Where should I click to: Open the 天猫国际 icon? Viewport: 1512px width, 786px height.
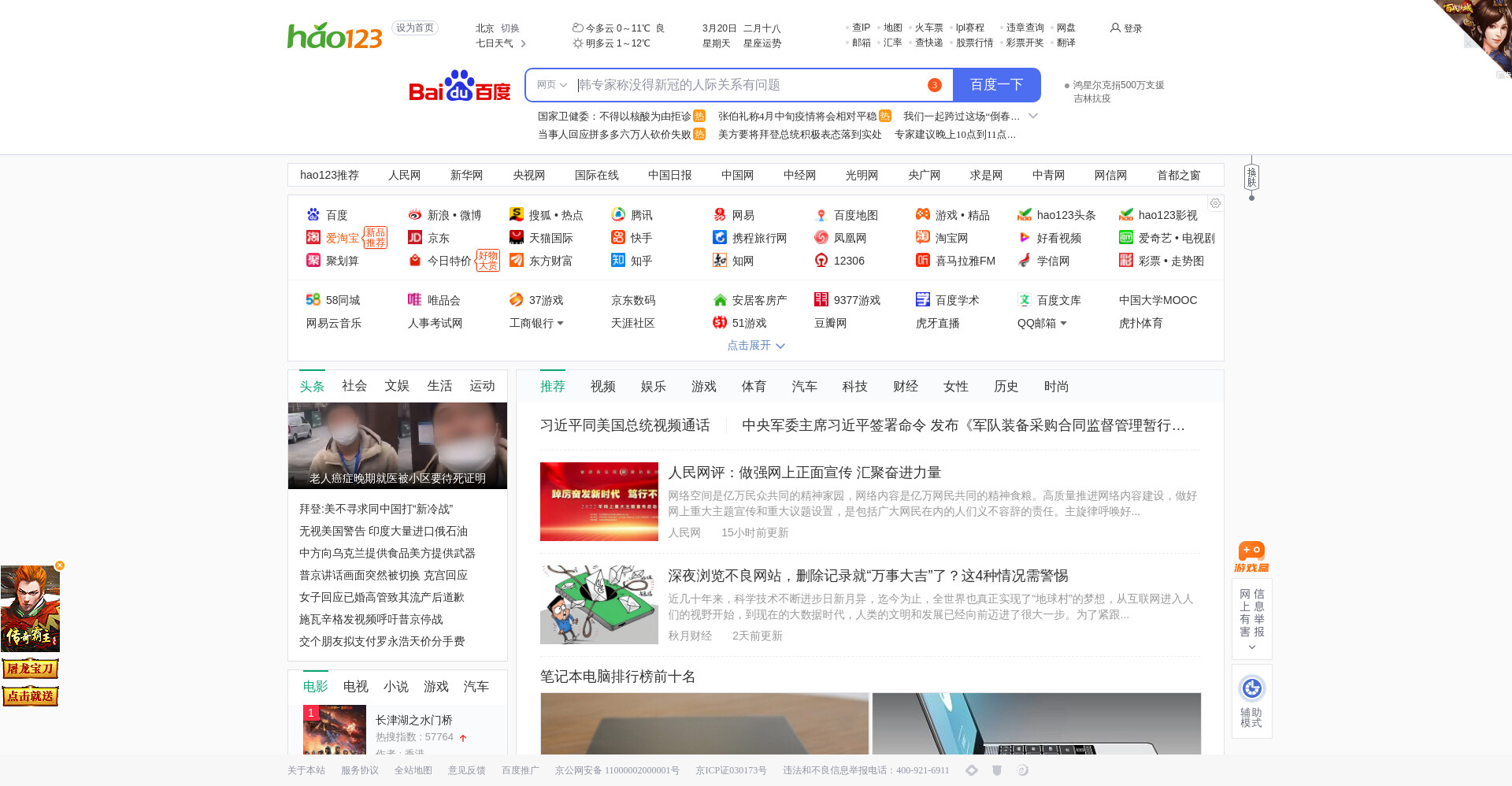click(x=517, y=238)
